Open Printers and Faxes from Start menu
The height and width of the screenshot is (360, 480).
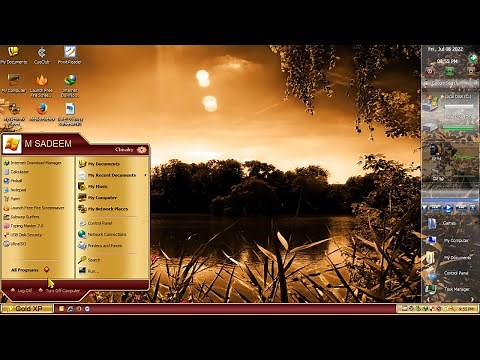pyautogui.click(x=100, y=246)
